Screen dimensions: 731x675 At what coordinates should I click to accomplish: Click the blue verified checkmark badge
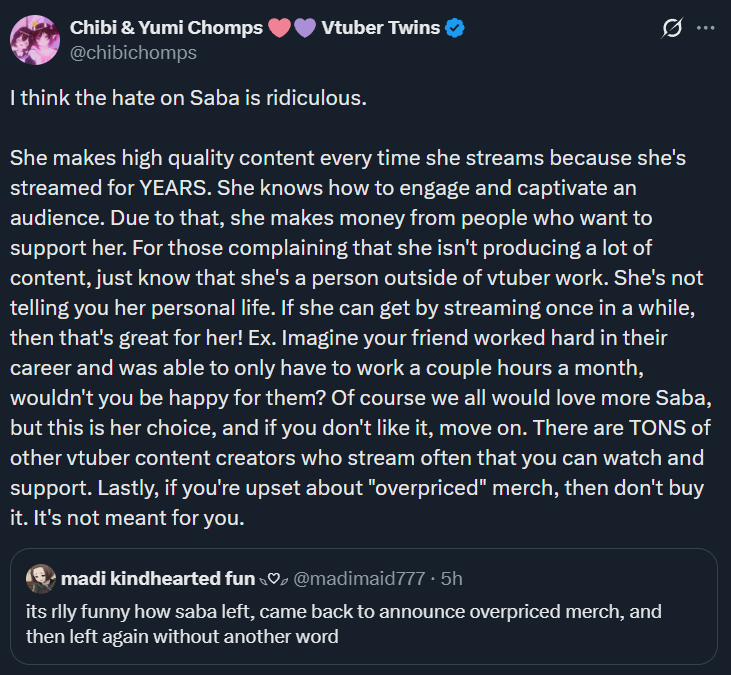pos(455,28)
